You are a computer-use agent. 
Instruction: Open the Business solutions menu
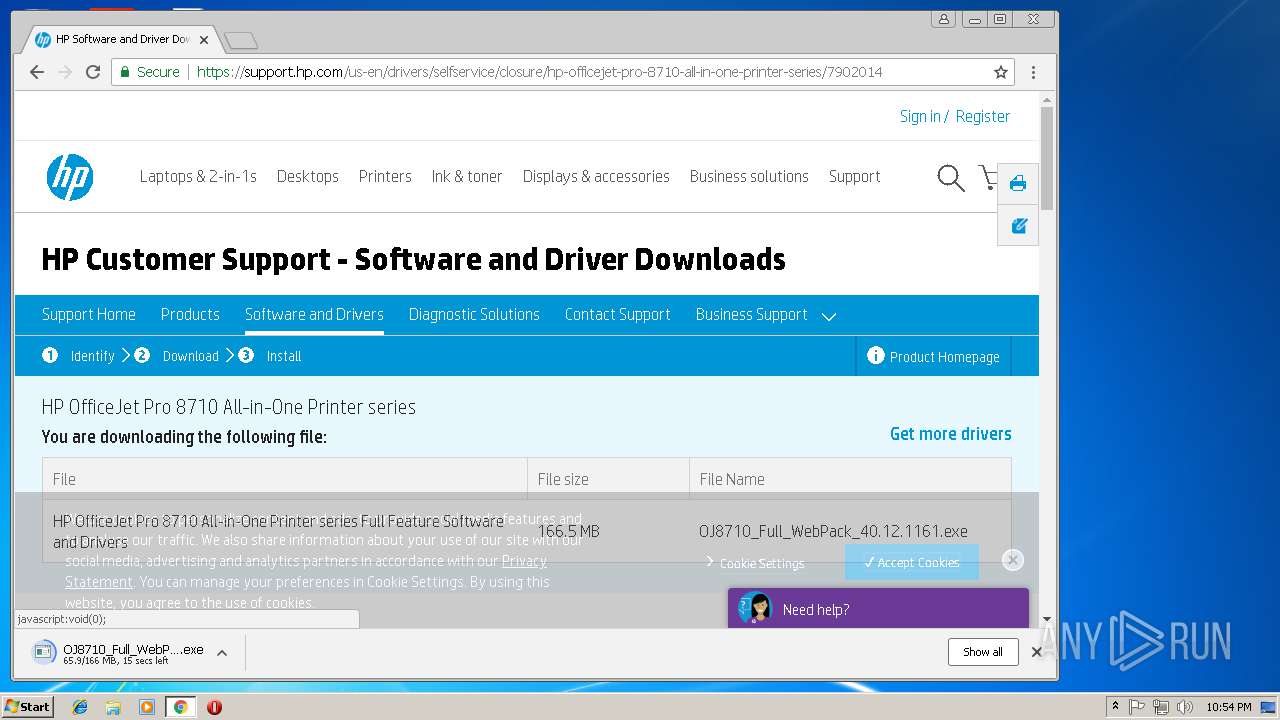pyautogui.click(x=749, y=177)
